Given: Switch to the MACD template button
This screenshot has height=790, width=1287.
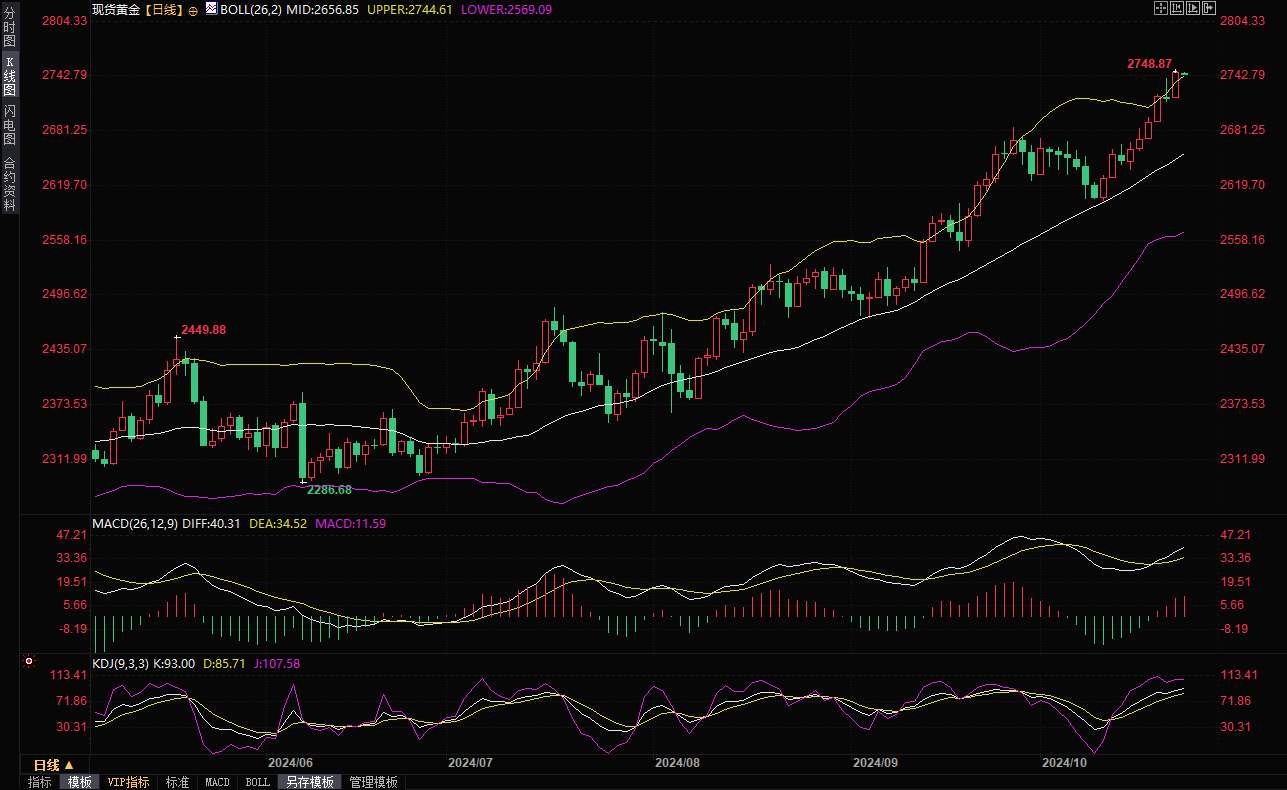Looking at the screenshot, I should pos(217,782).
